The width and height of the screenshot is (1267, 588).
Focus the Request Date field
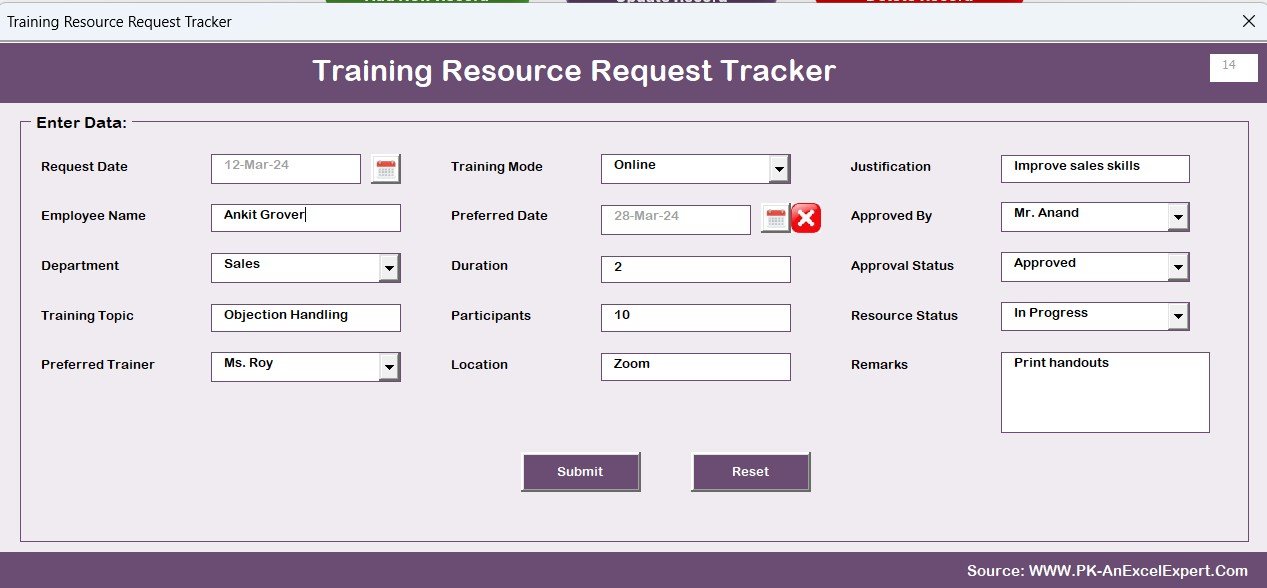(286, 169)
